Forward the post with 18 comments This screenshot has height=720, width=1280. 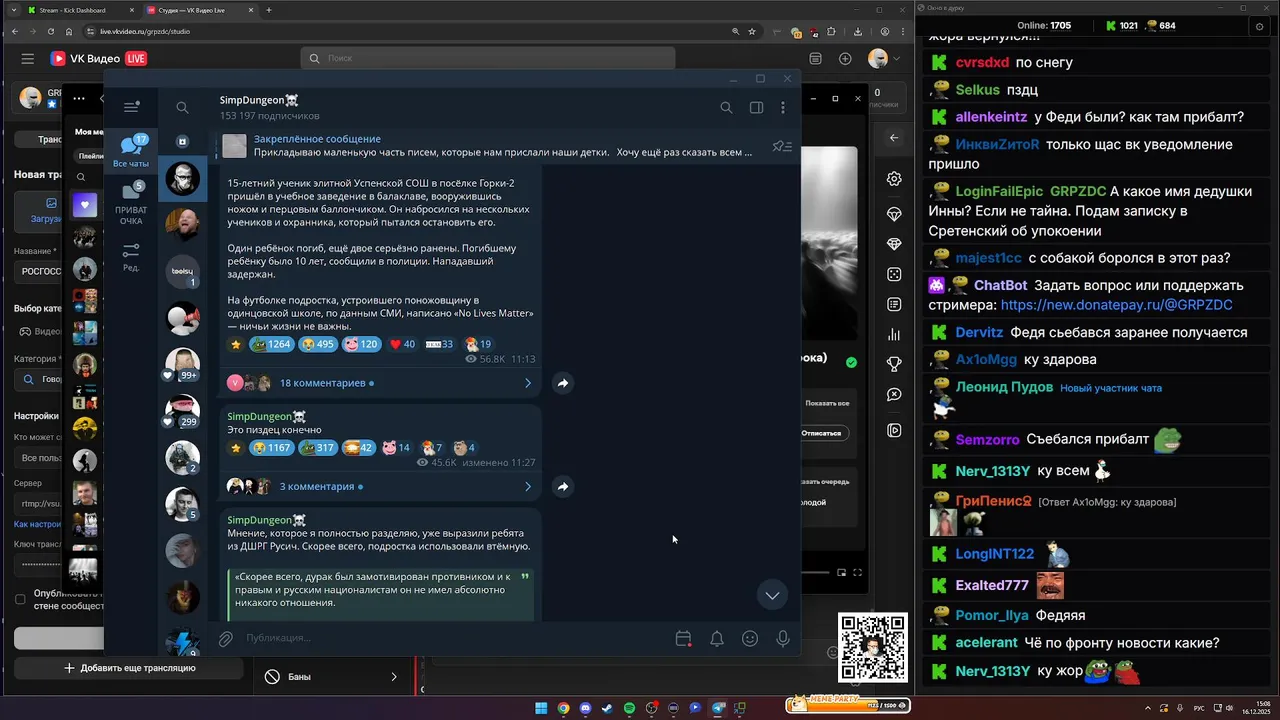tap(563, 383)
